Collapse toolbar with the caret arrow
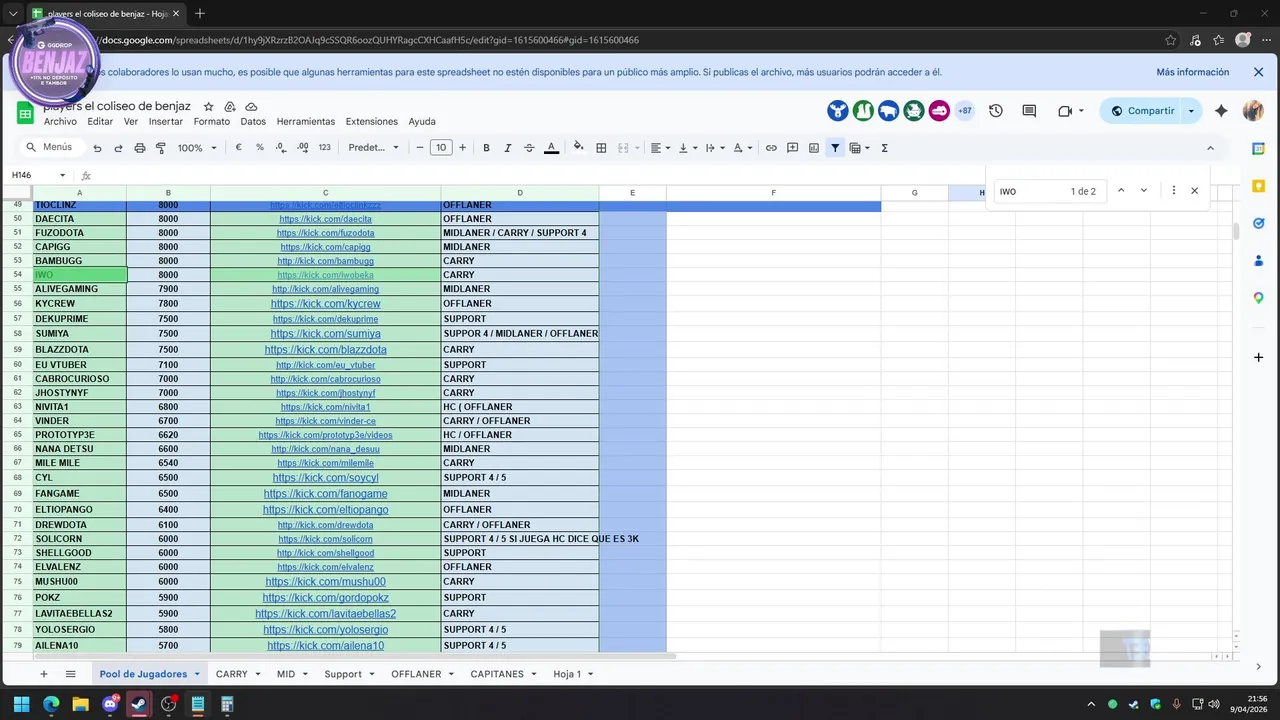 pos(1210,148)
